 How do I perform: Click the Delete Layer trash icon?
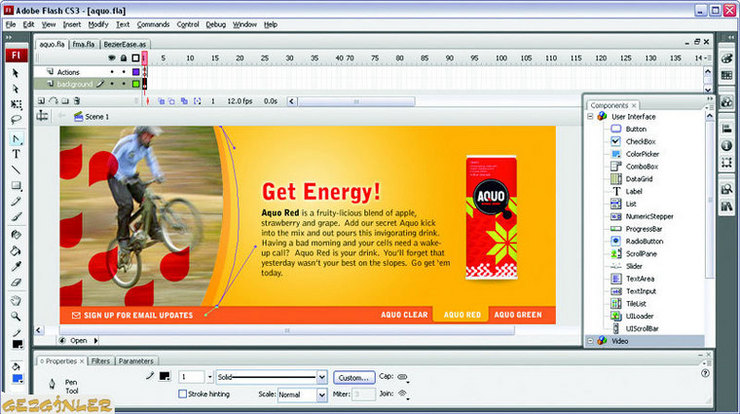point(77,101)
